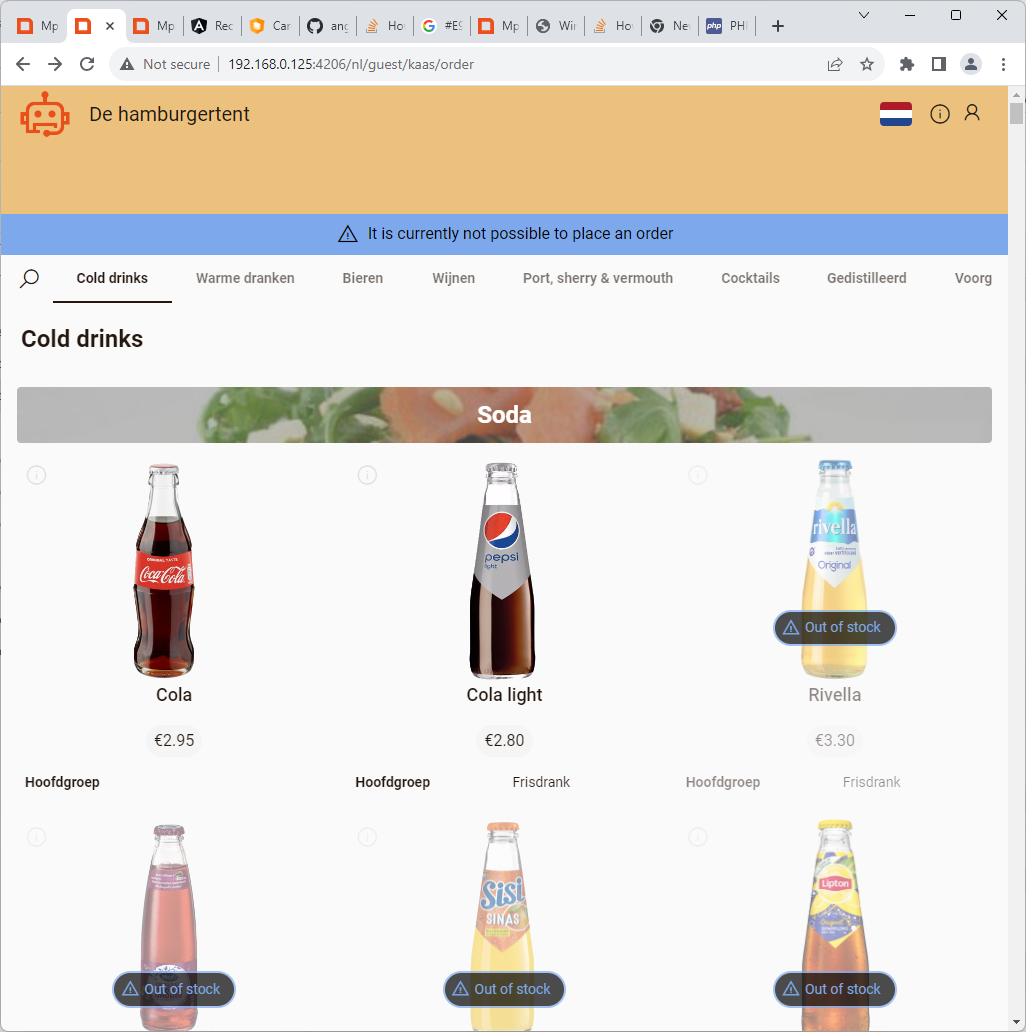Click pink bottle Out of stock badge
Viewport: 1026px width, 1032px height.
click(x=174, y=989)
